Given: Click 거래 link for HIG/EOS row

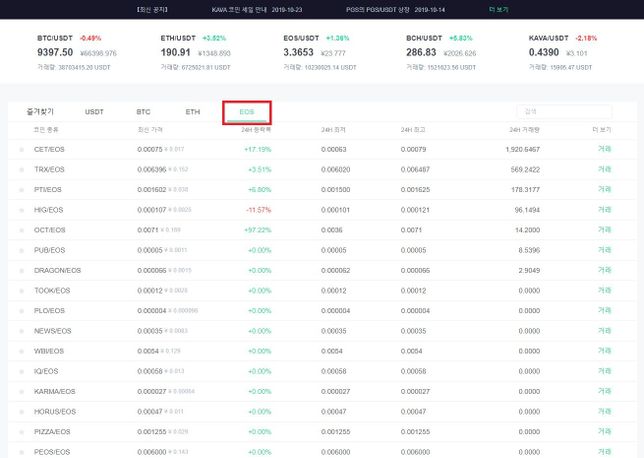Looking at the screenshot, I should point(604,209).
